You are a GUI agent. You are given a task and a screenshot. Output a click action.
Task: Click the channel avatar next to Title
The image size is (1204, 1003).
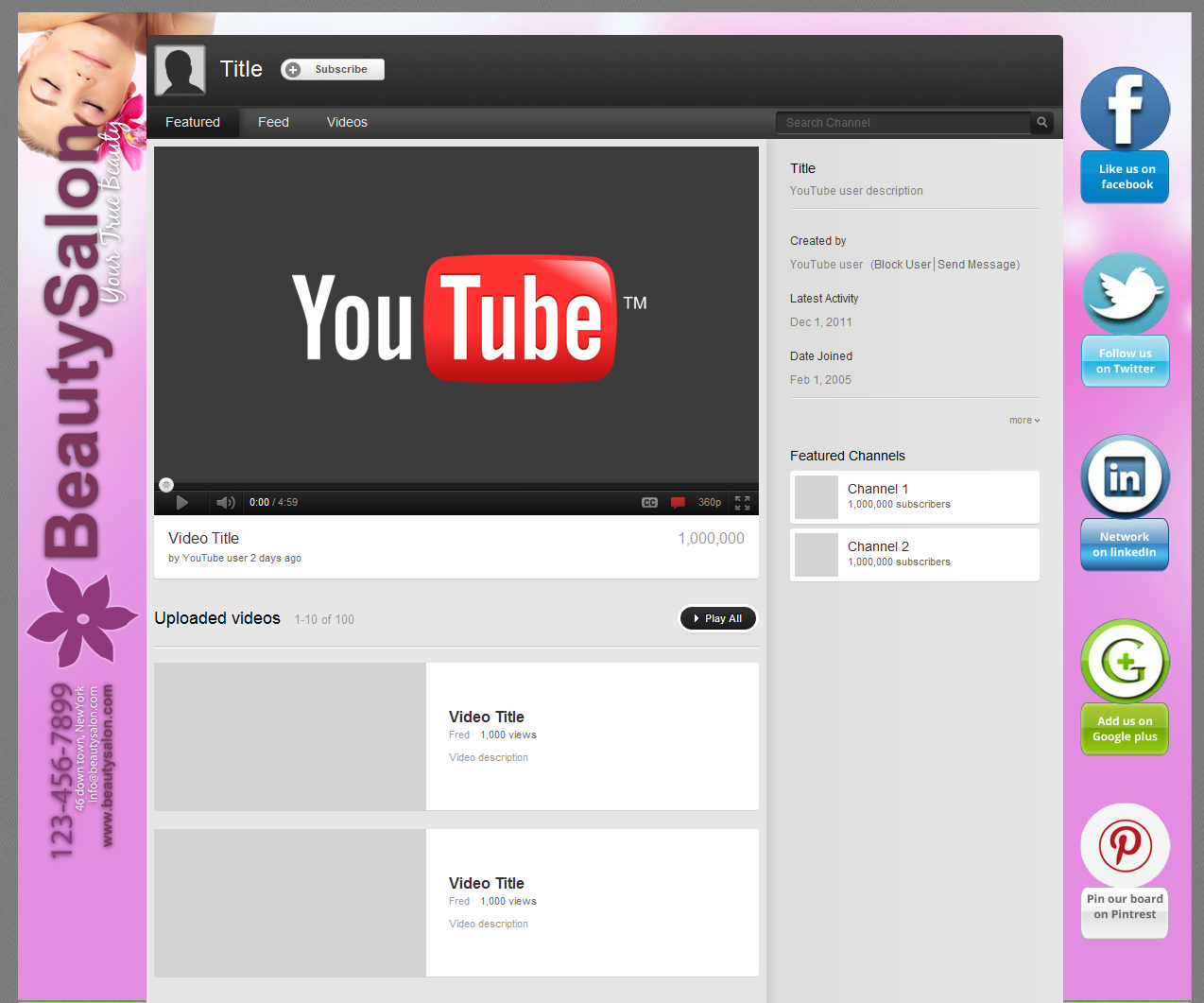[x=180, y=69]
